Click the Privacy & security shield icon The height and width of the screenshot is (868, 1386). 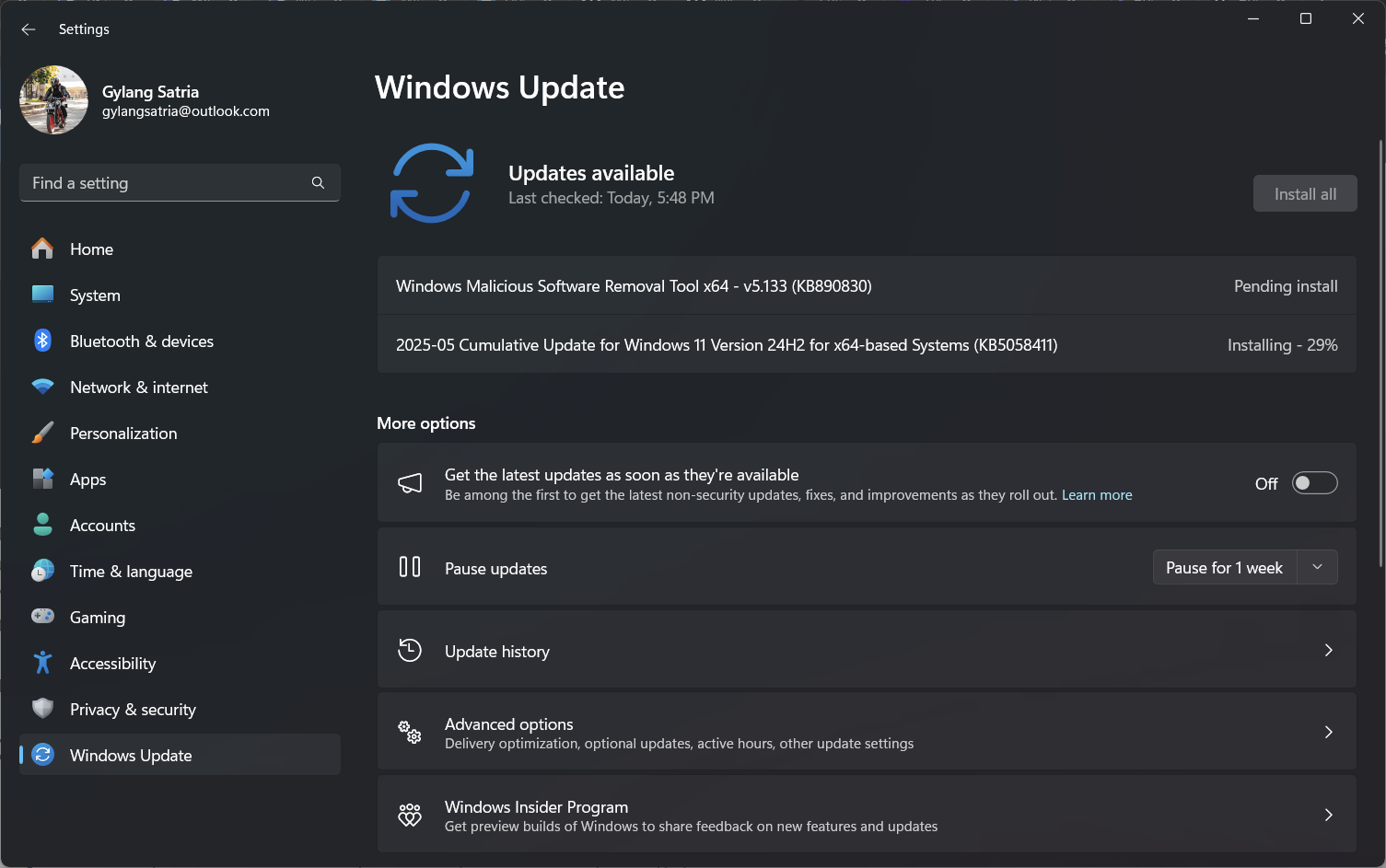[42, 709]
